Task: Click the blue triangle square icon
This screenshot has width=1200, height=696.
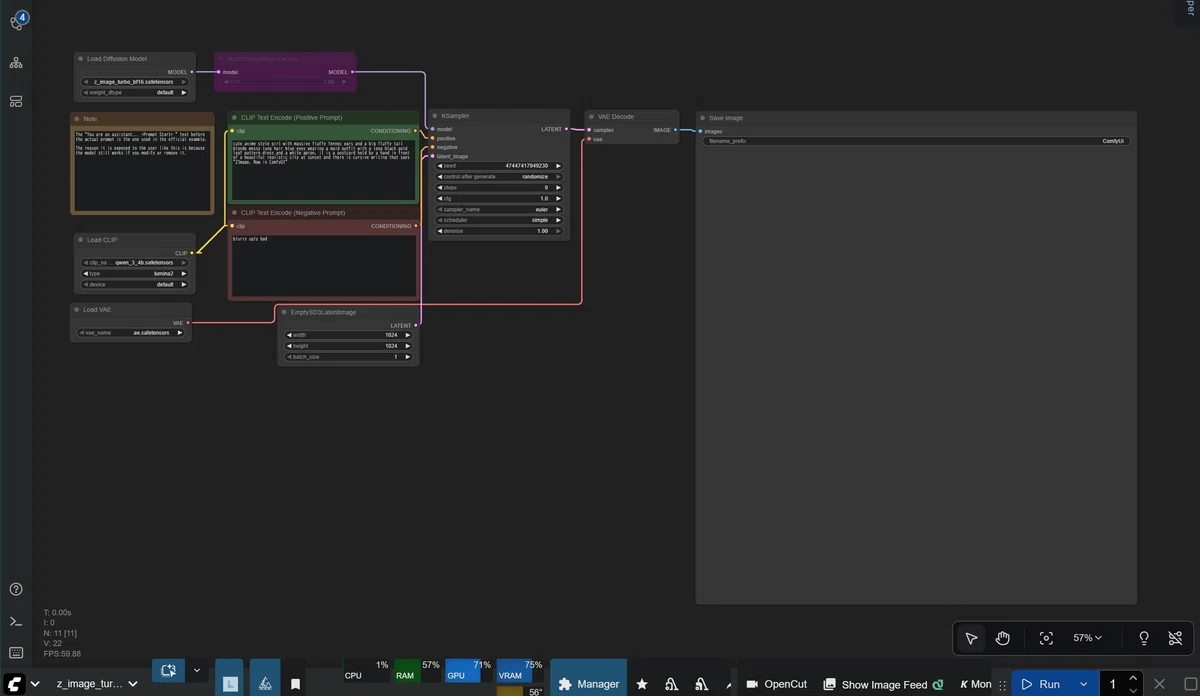Action: [265, 678]
